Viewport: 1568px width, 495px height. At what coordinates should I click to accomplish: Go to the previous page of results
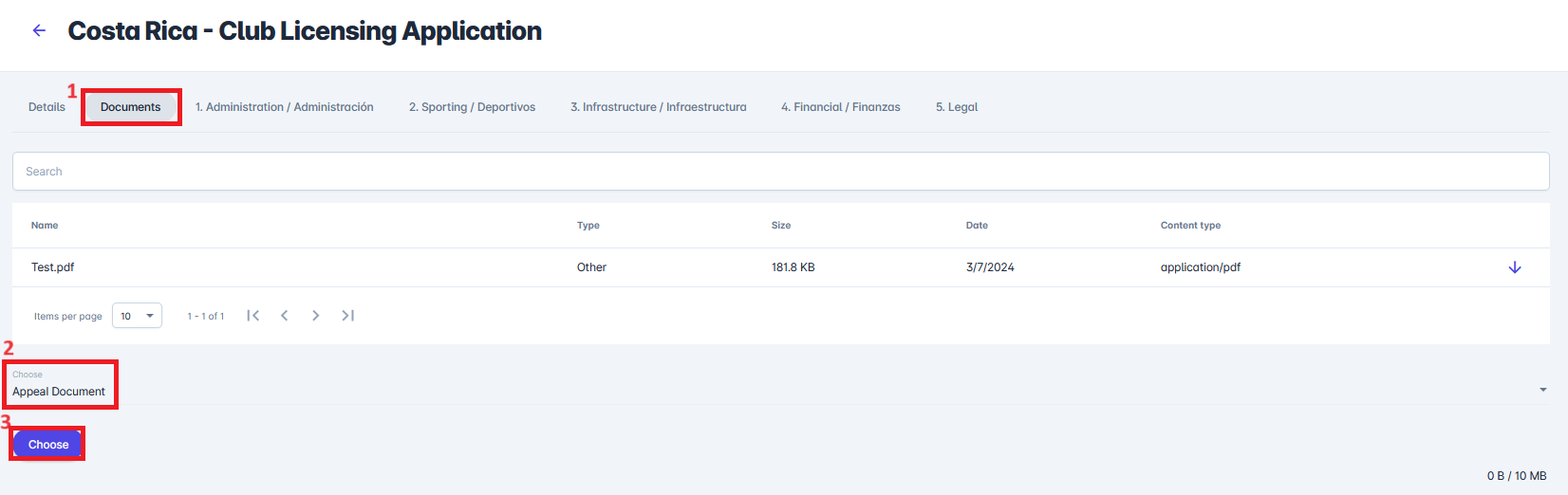point(284,316)
